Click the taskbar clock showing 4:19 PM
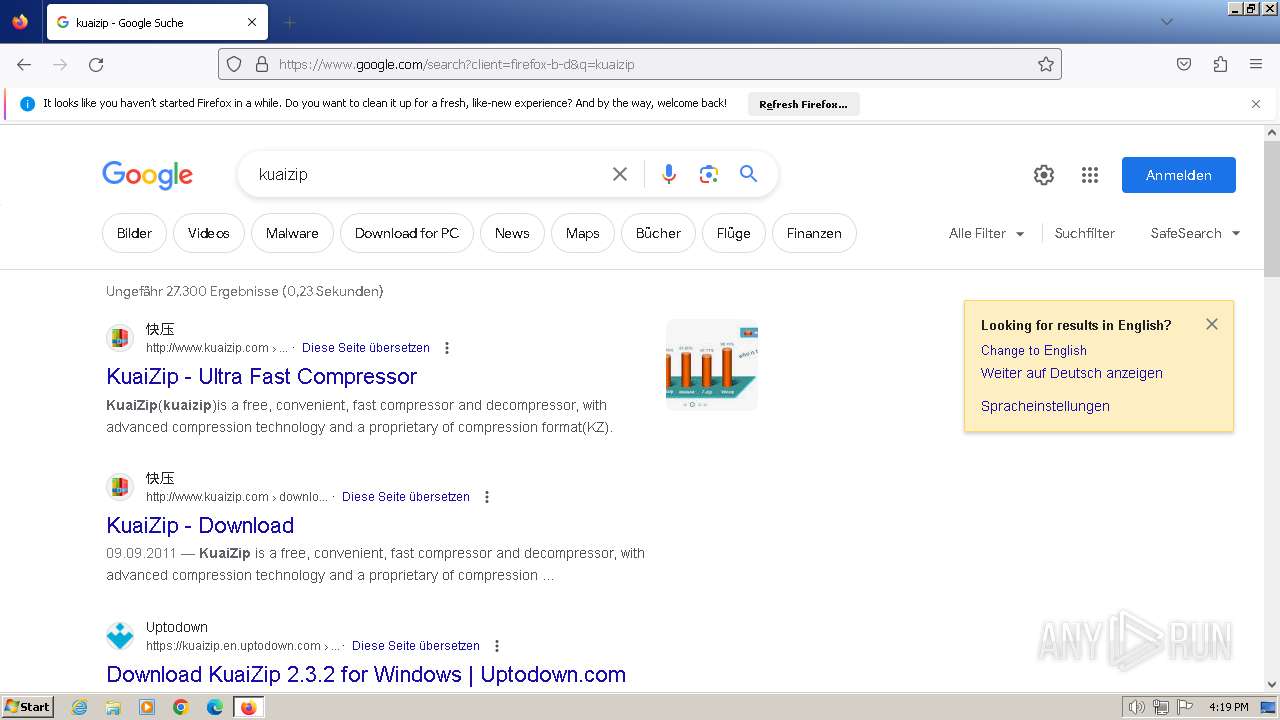 (x=1229, y=707)
